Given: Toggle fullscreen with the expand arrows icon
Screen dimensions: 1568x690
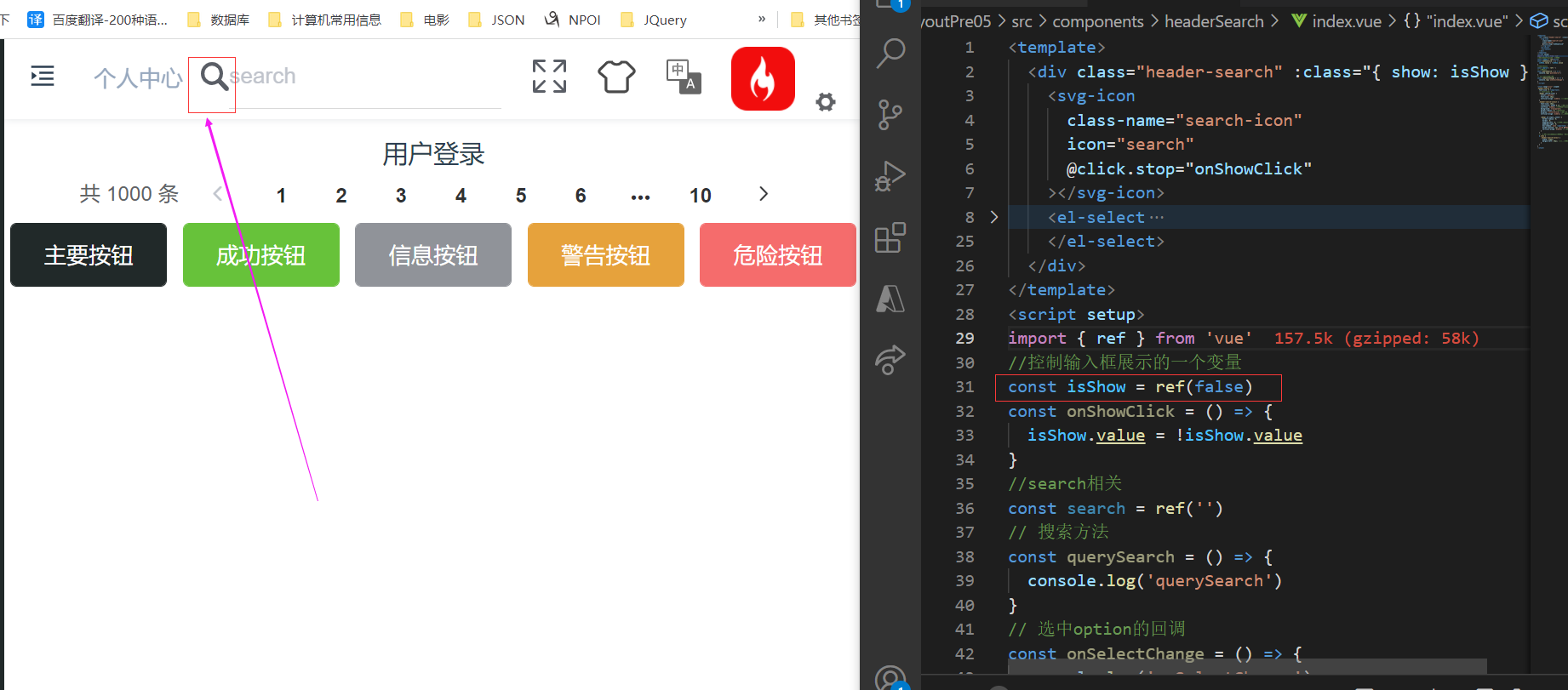Looking at the screenshot, I should pos(549,77).
